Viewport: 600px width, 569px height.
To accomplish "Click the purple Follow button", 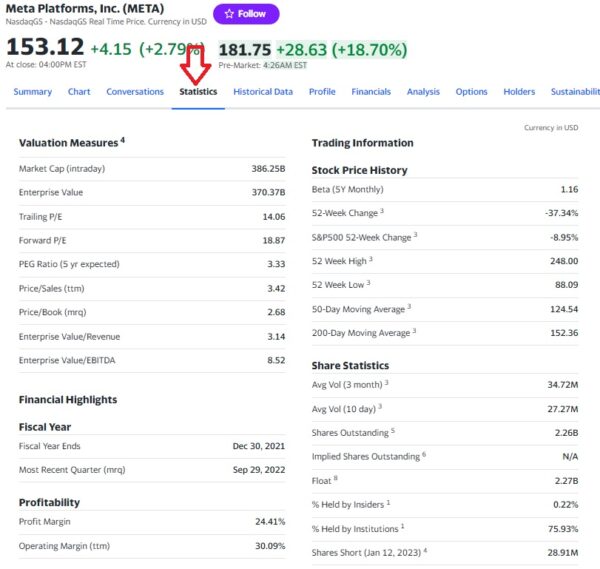I will (246, 14).
